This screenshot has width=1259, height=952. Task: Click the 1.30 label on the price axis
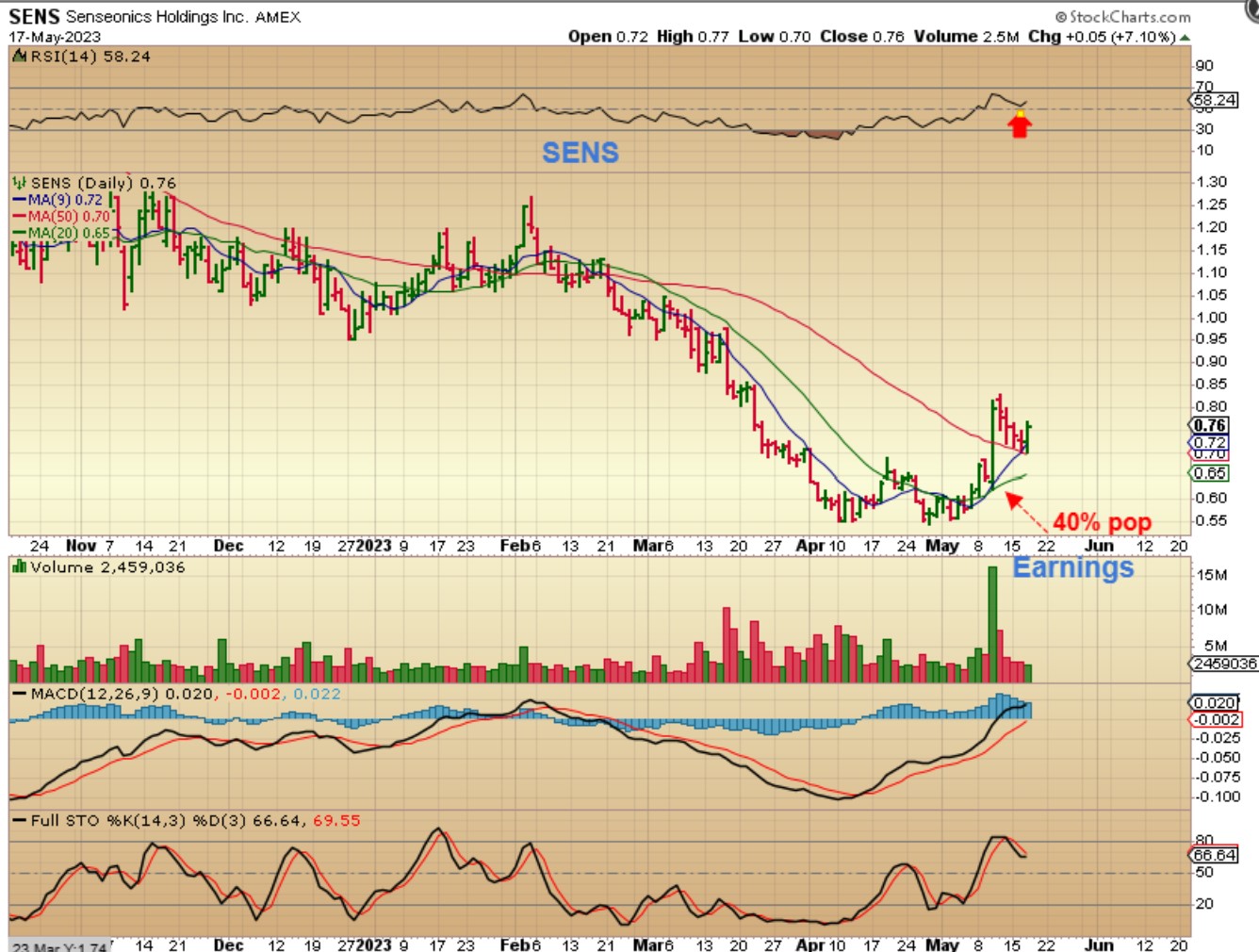1211,182
